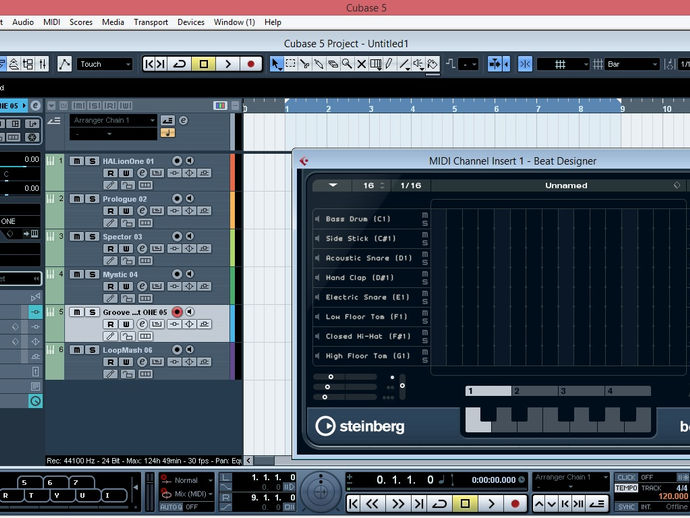This screenshot has height=518, width=690.
Task: Select the Acoustic Snare (D1) lane
Action: click(x=369, y=258)
